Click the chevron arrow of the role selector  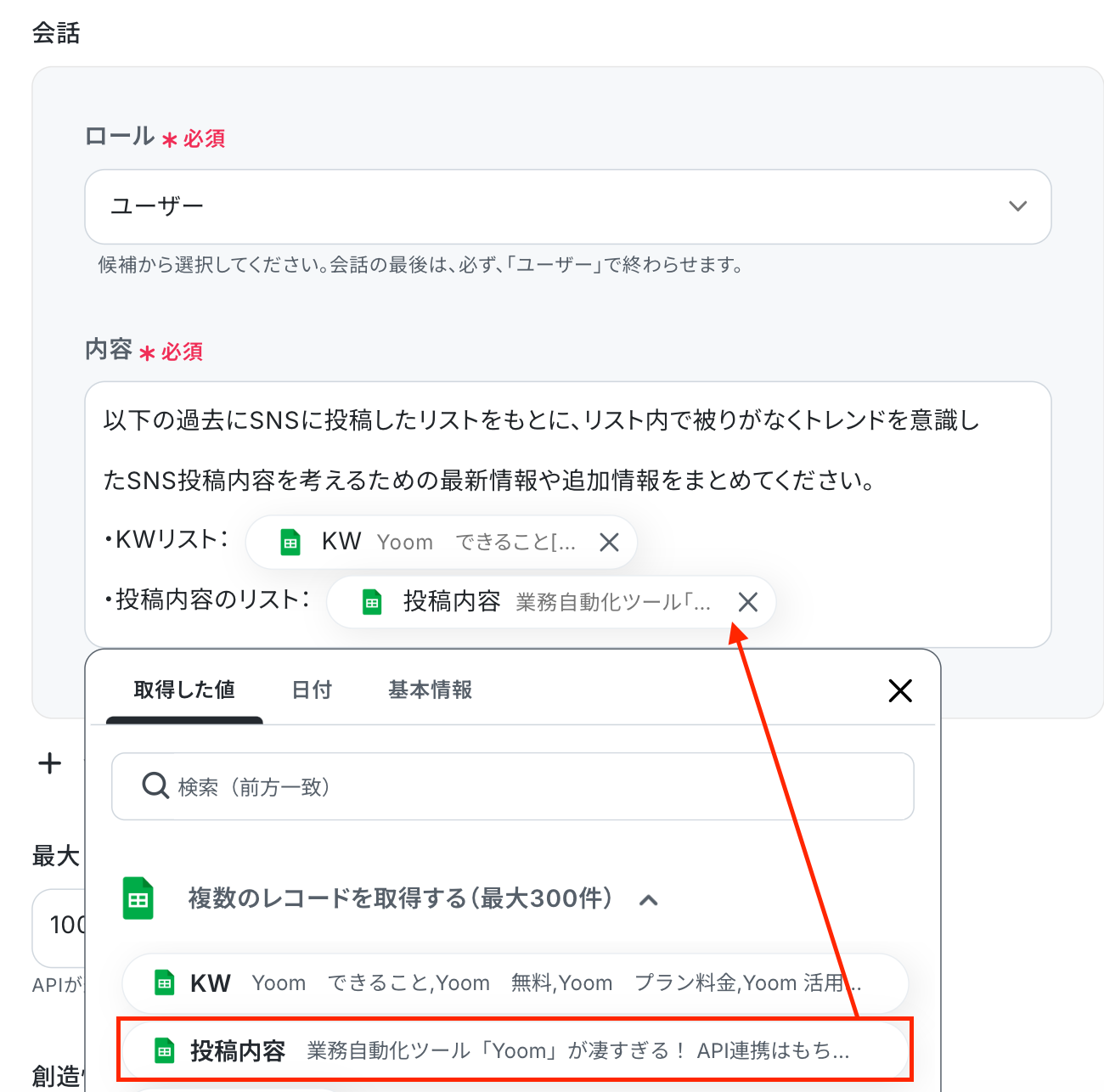pyautogui.click(x=1017, y=206)
